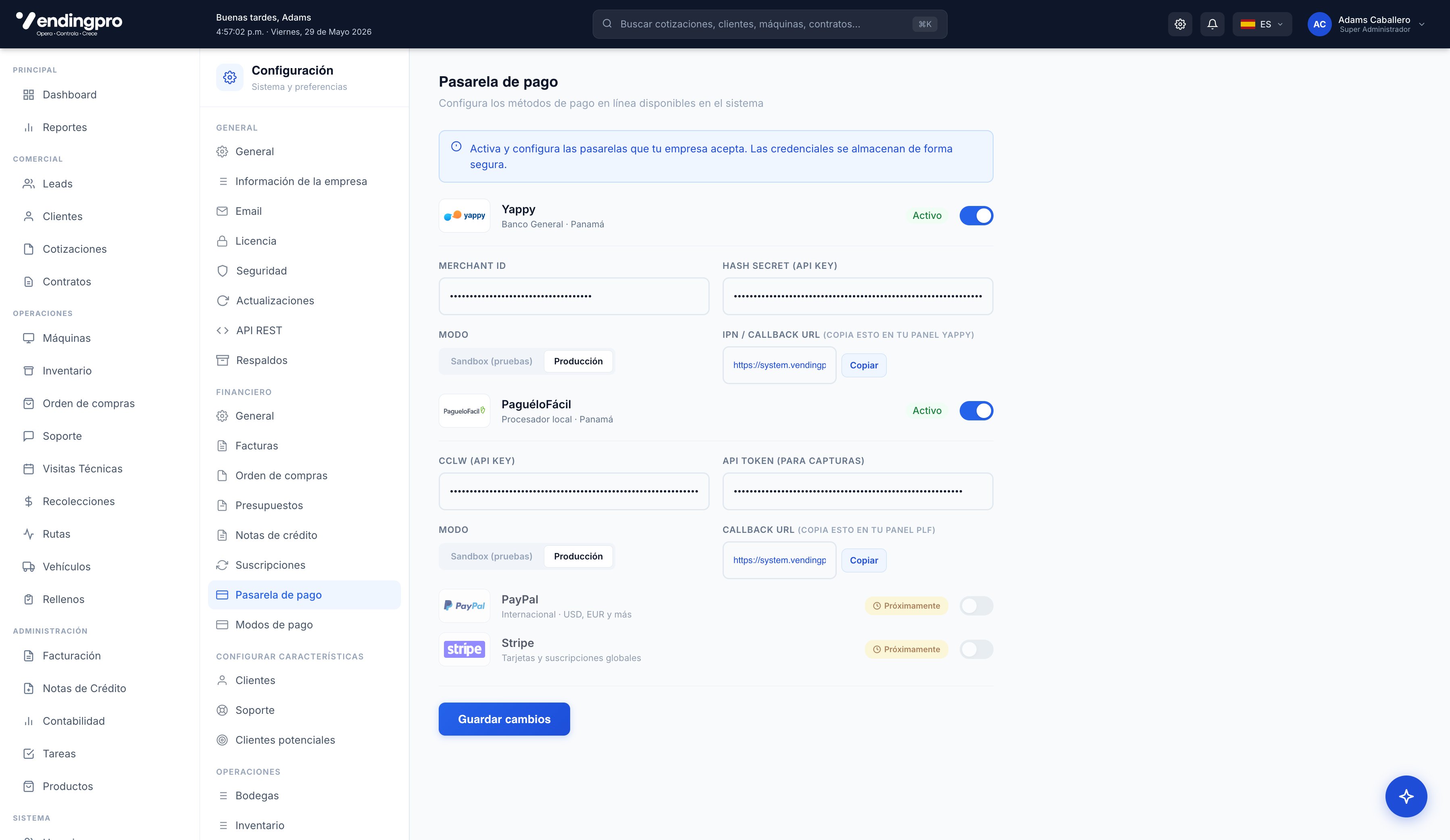
Task: Click the Respaldos archive icon
Action: (223, 361)
